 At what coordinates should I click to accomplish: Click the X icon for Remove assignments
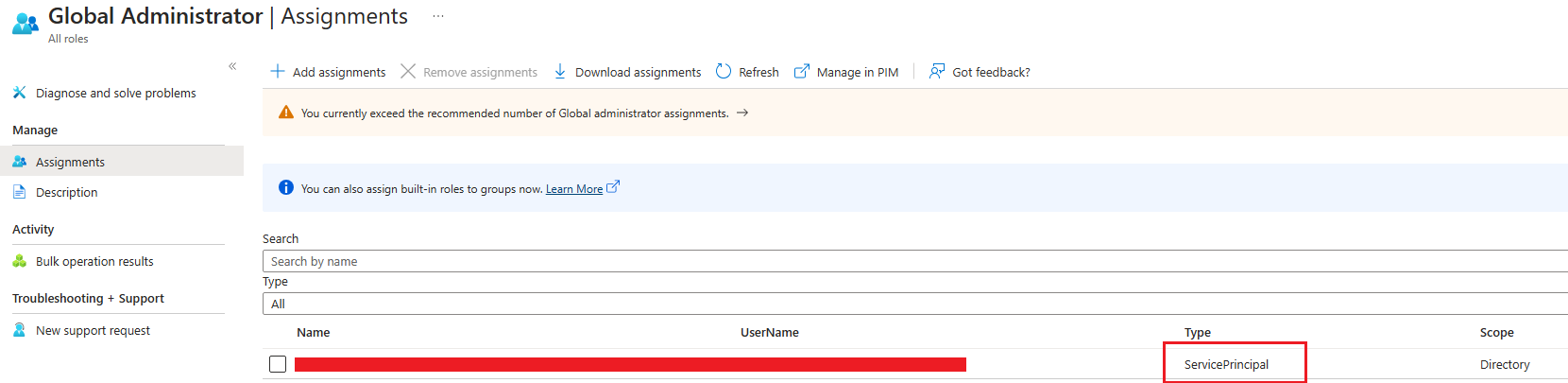[x=408, y=71]
